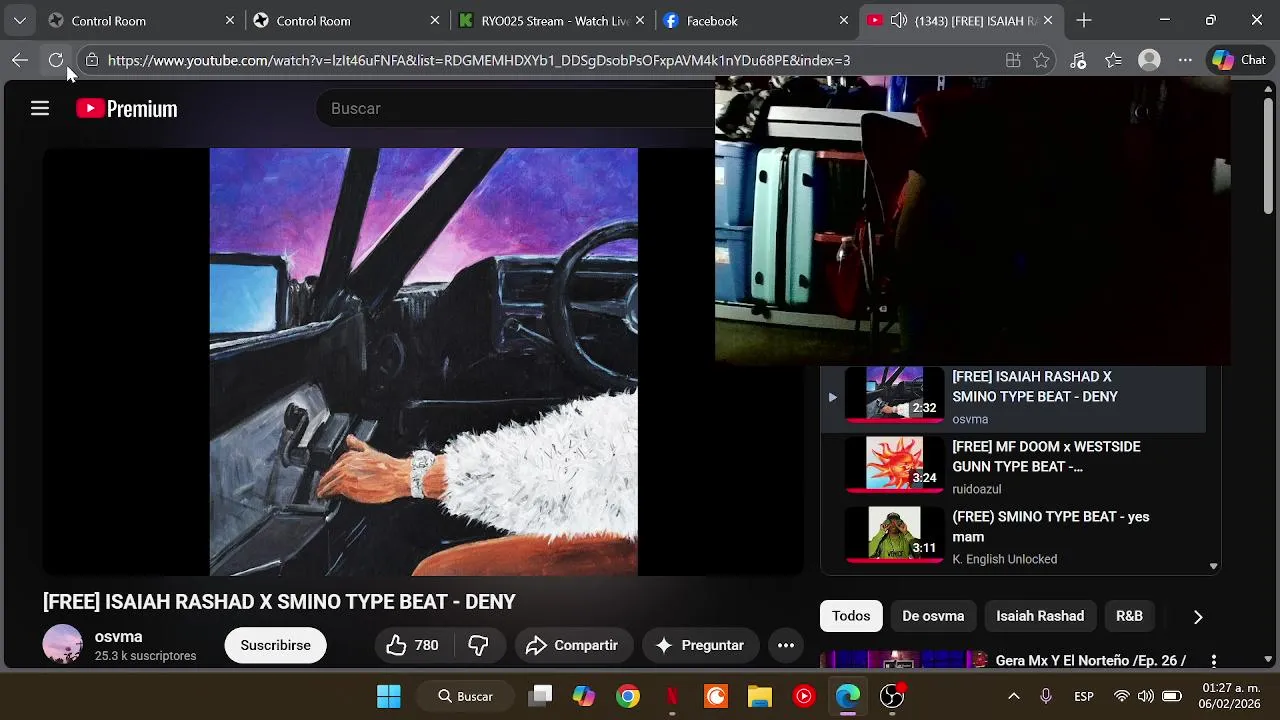The height and width of the screenshot is (720, 1280).
Task: Open more actions ellipsis under video
Action: pos(786,645)
